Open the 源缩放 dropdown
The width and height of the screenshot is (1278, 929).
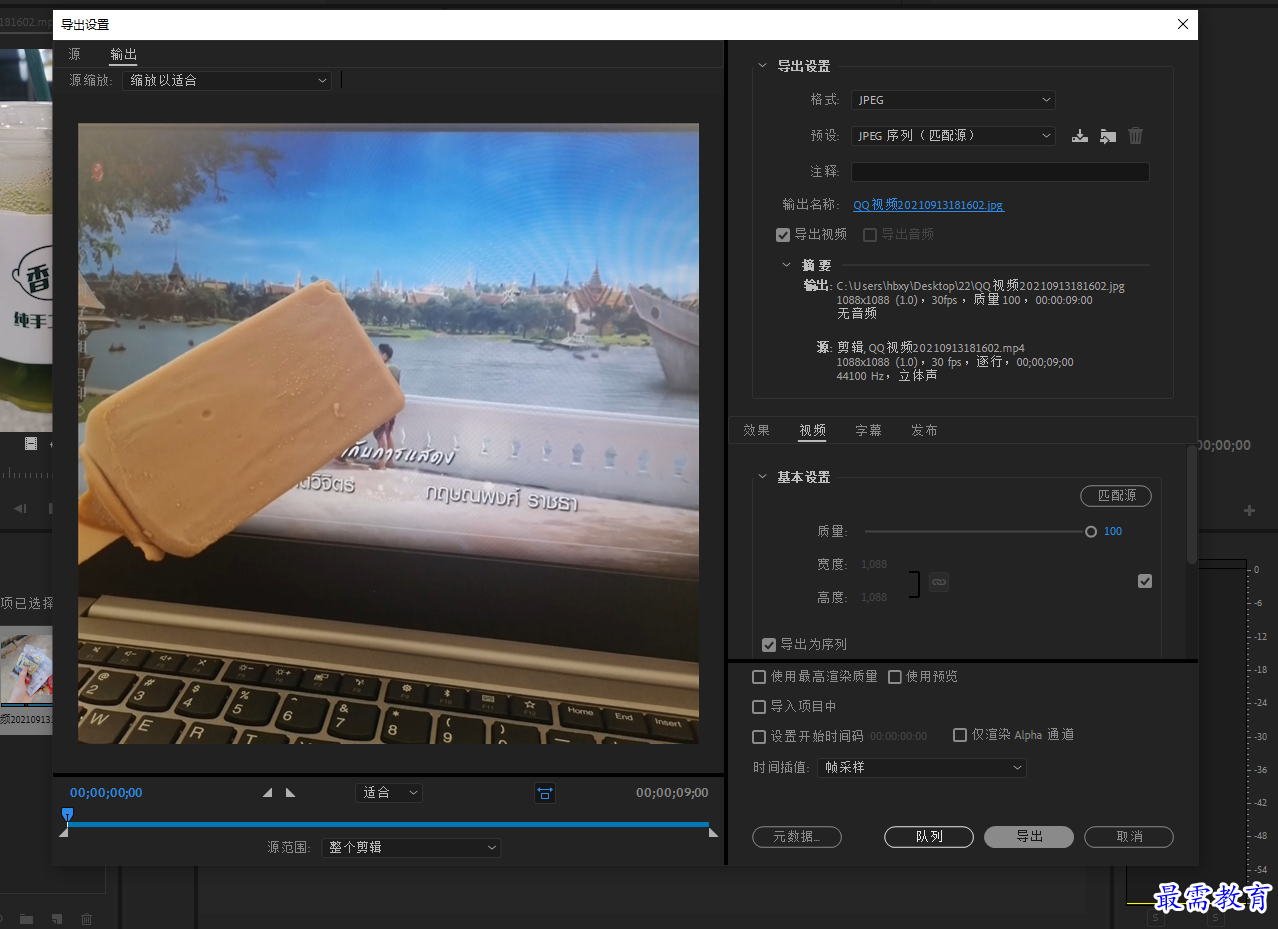[227, 80]
